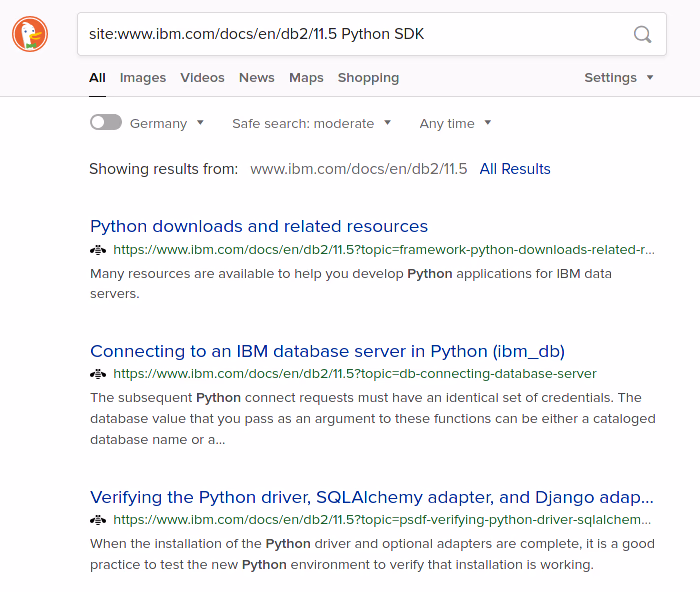Click favicon beside Python downloads result URL

tap(98, 250)
